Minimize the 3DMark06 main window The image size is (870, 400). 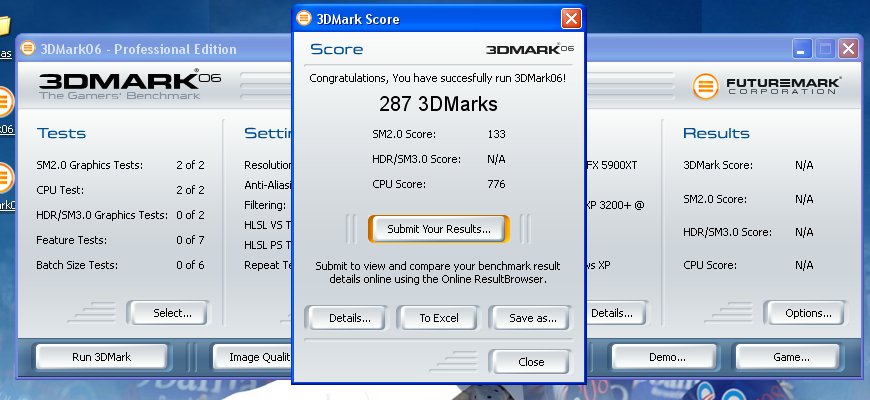coord(801,49)
